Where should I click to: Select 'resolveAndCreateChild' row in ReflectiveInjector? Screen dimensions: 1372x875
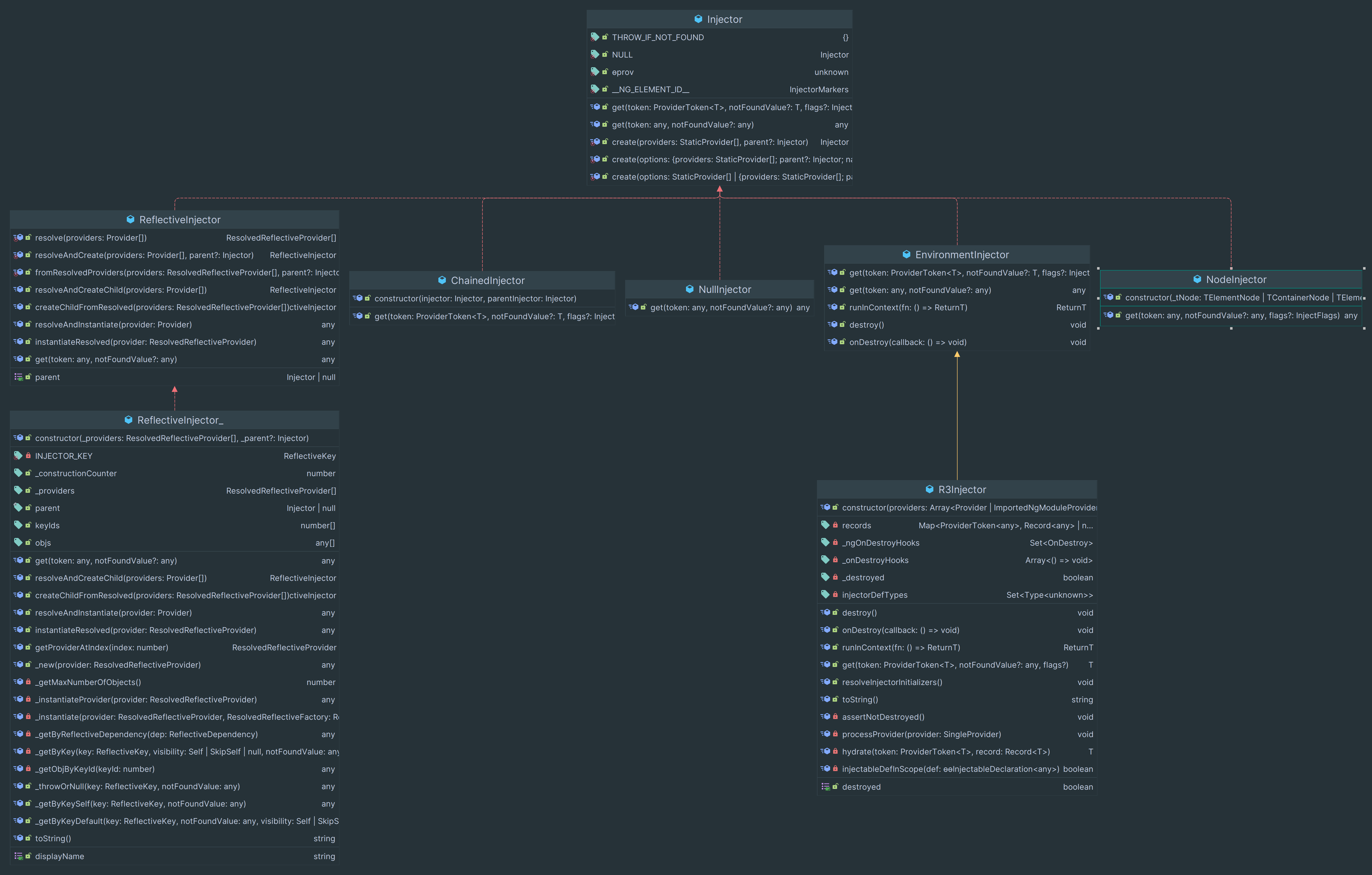(x=174, y=290)
